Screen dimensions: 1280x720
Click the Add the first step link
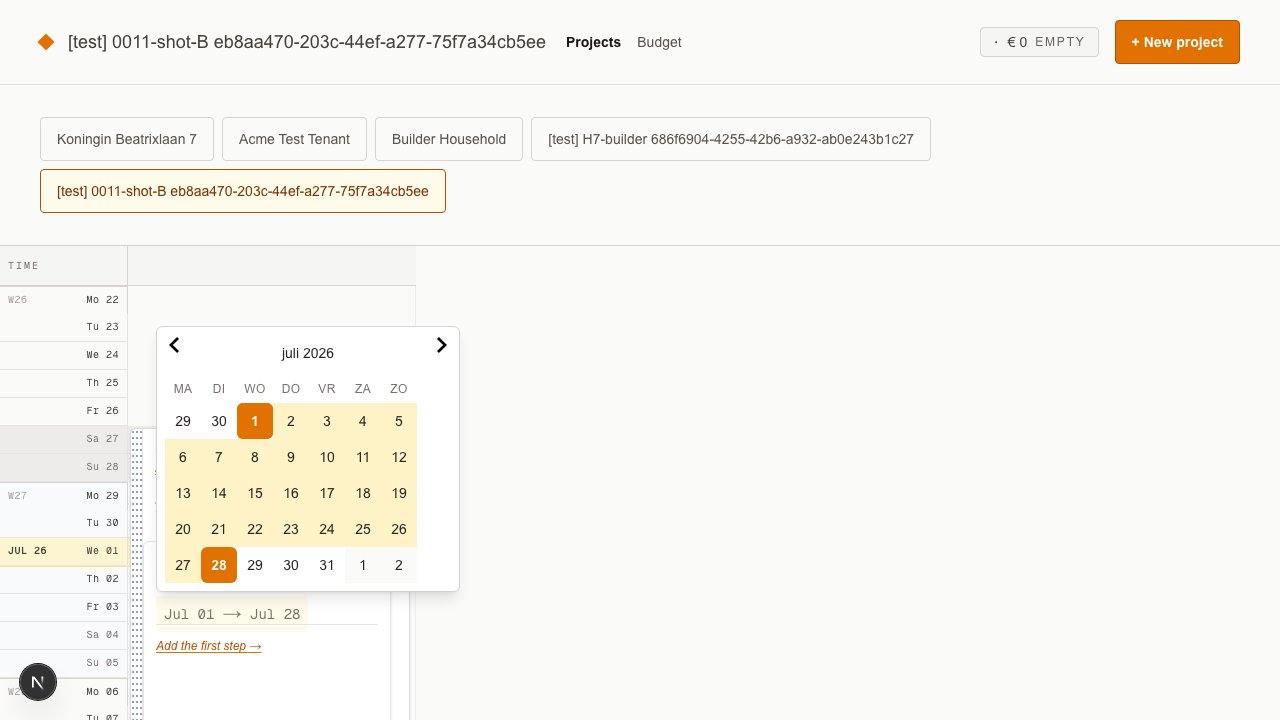[209, 646]
